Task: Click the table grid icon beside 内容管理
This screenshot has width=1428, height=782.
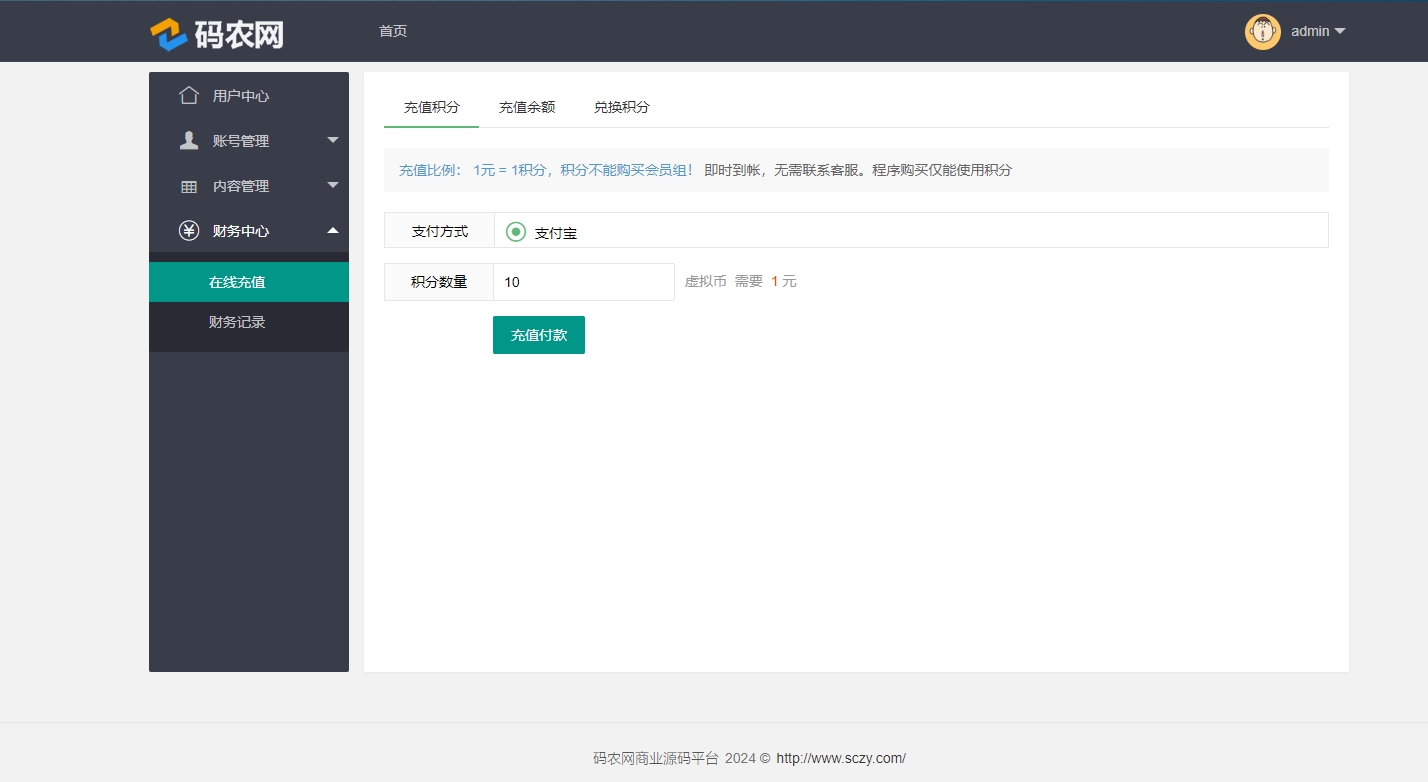Action: (188, 187)
